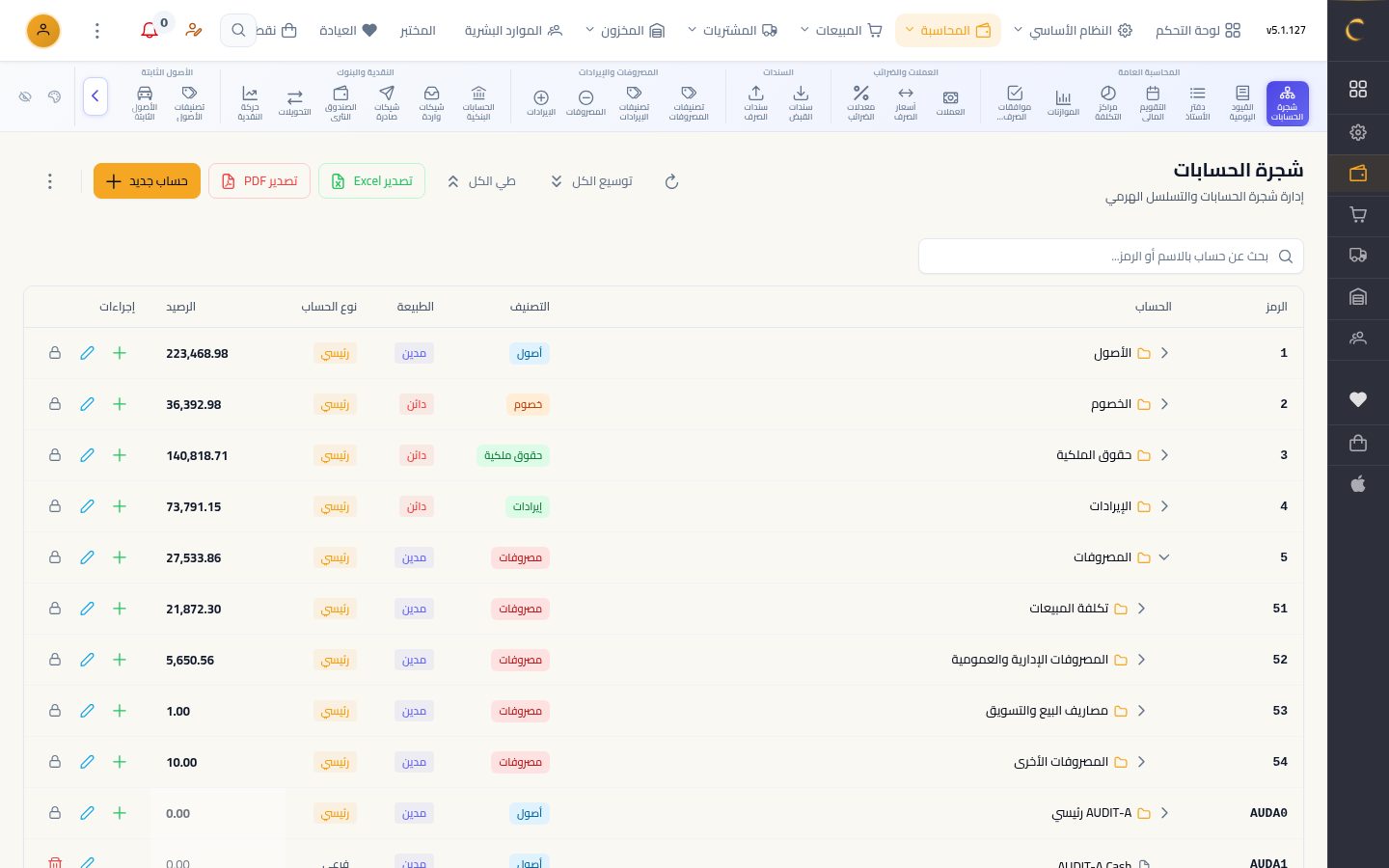Open the المبيعات dropdown menu

coord(842,31)
